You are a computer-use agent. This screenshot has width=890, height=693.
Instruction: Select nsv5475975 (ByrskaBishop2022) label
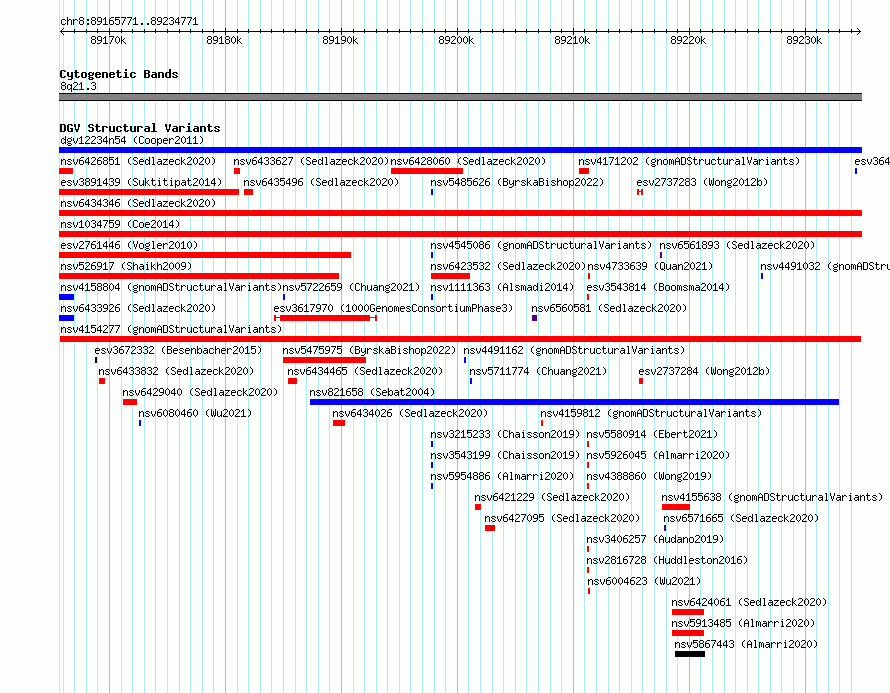pos(370,350)
